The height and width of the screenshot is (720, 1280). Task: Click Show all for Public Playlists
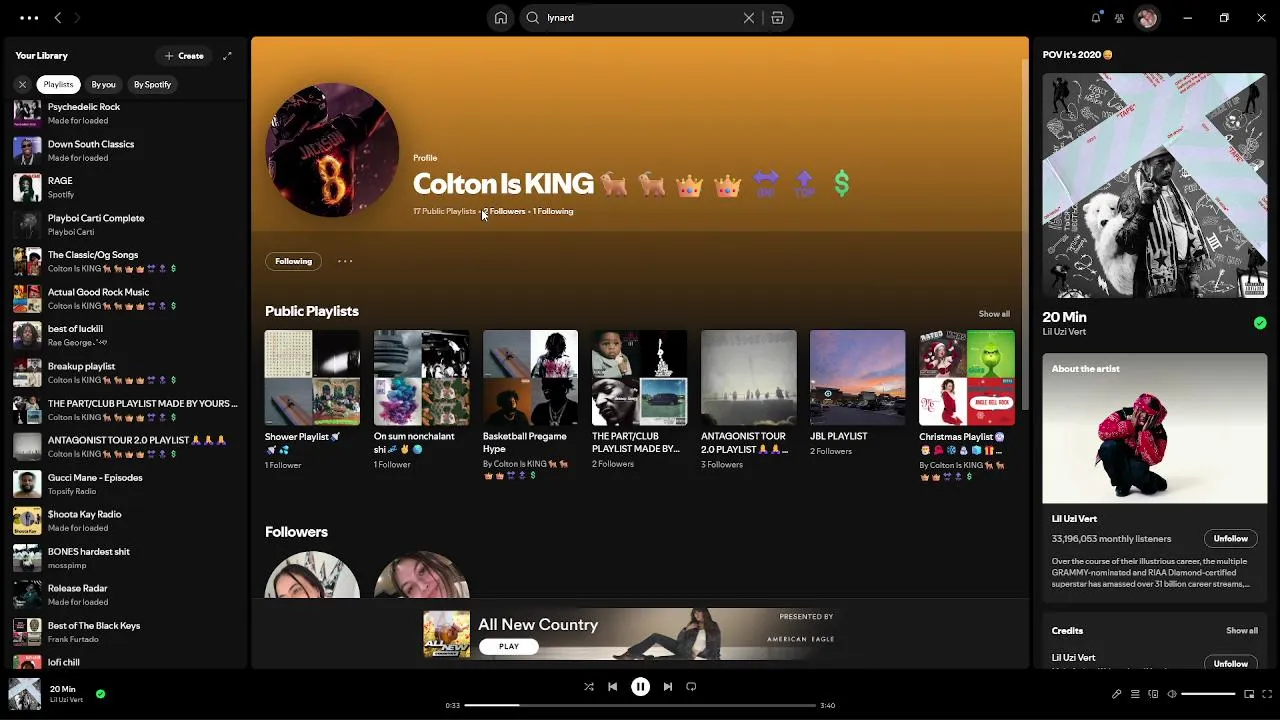tap(994, 314)
